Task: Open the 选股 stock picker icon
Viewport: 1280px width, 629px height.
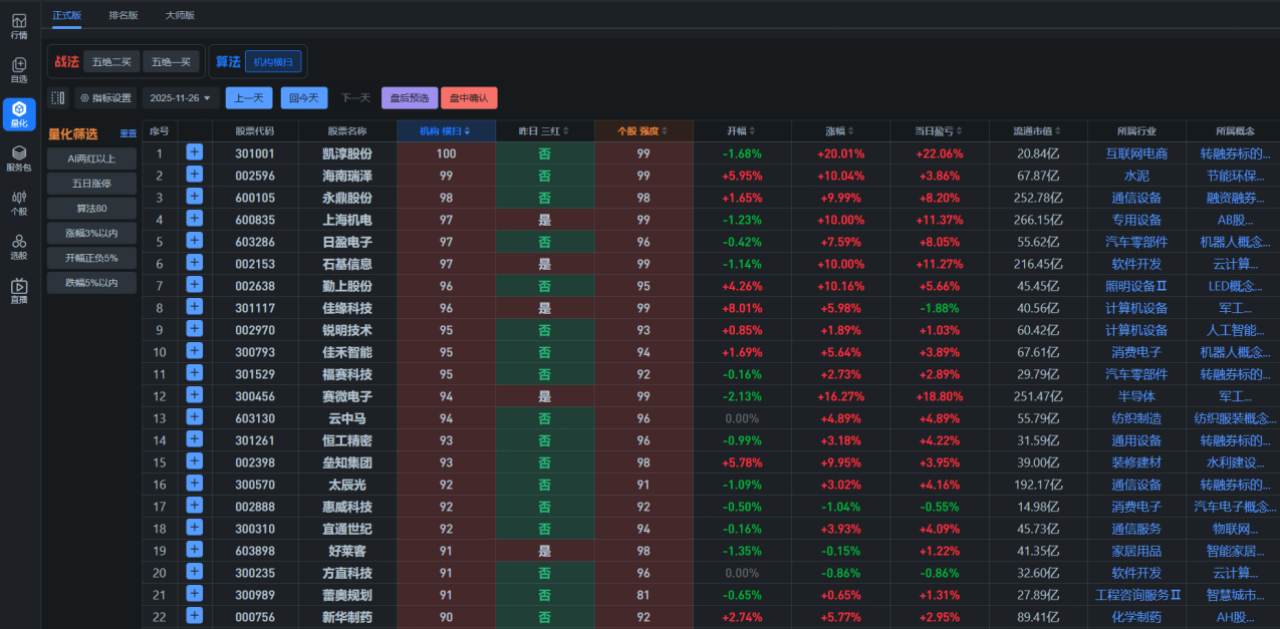Action: 19,246
